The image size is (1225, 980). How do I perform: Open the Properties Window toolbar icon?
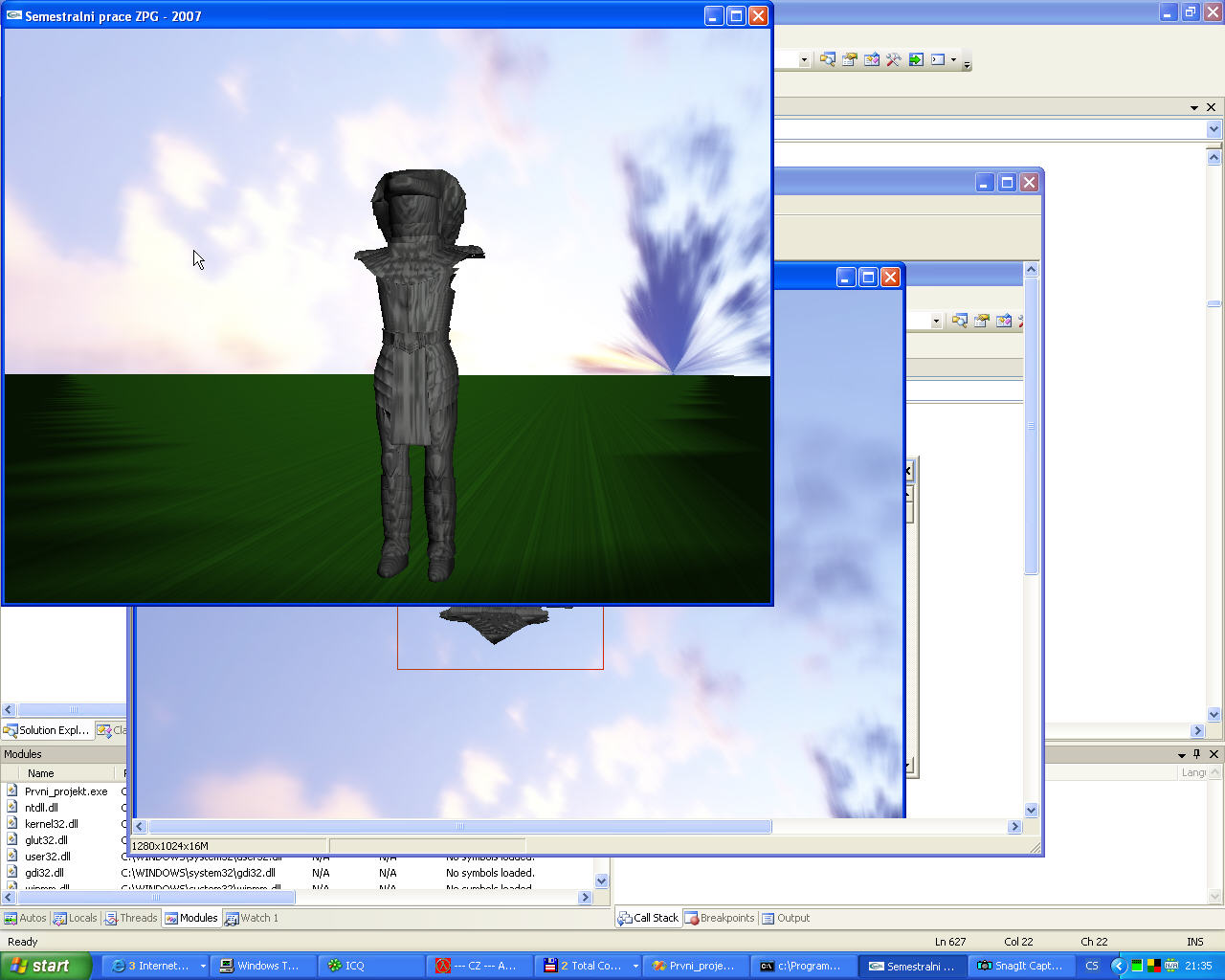(x=849, y=59)
